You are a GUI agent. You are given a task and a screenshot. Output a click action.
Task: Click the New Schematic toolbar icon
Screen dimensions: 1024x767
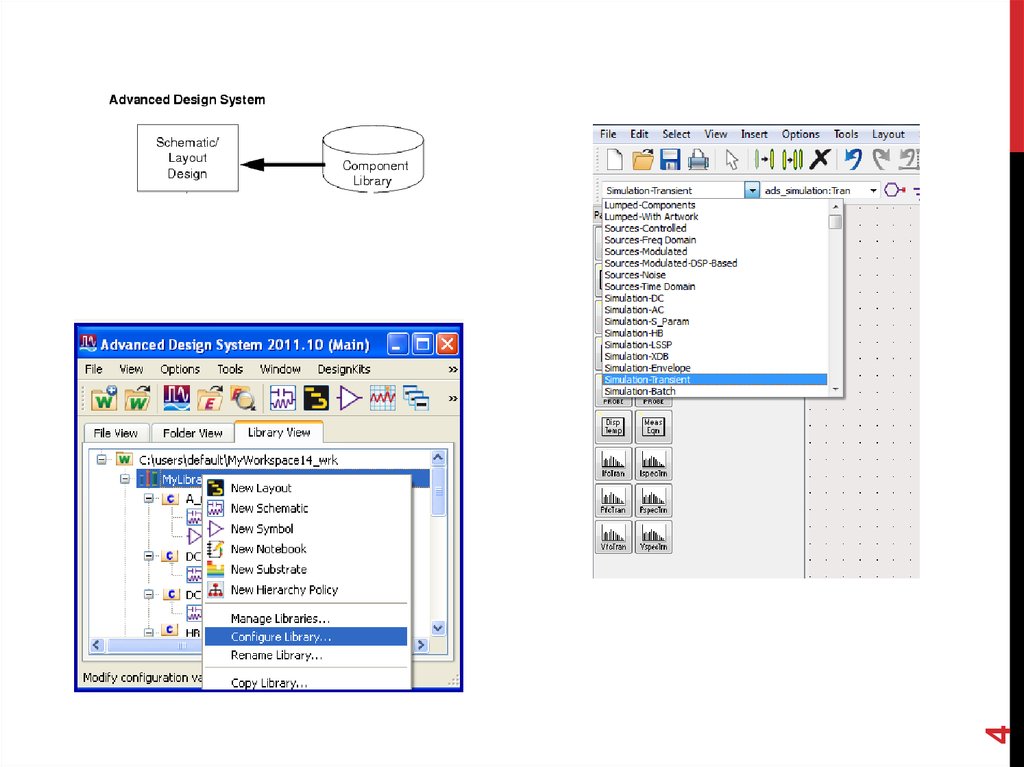pyautogui.click(x=284, y=399)
